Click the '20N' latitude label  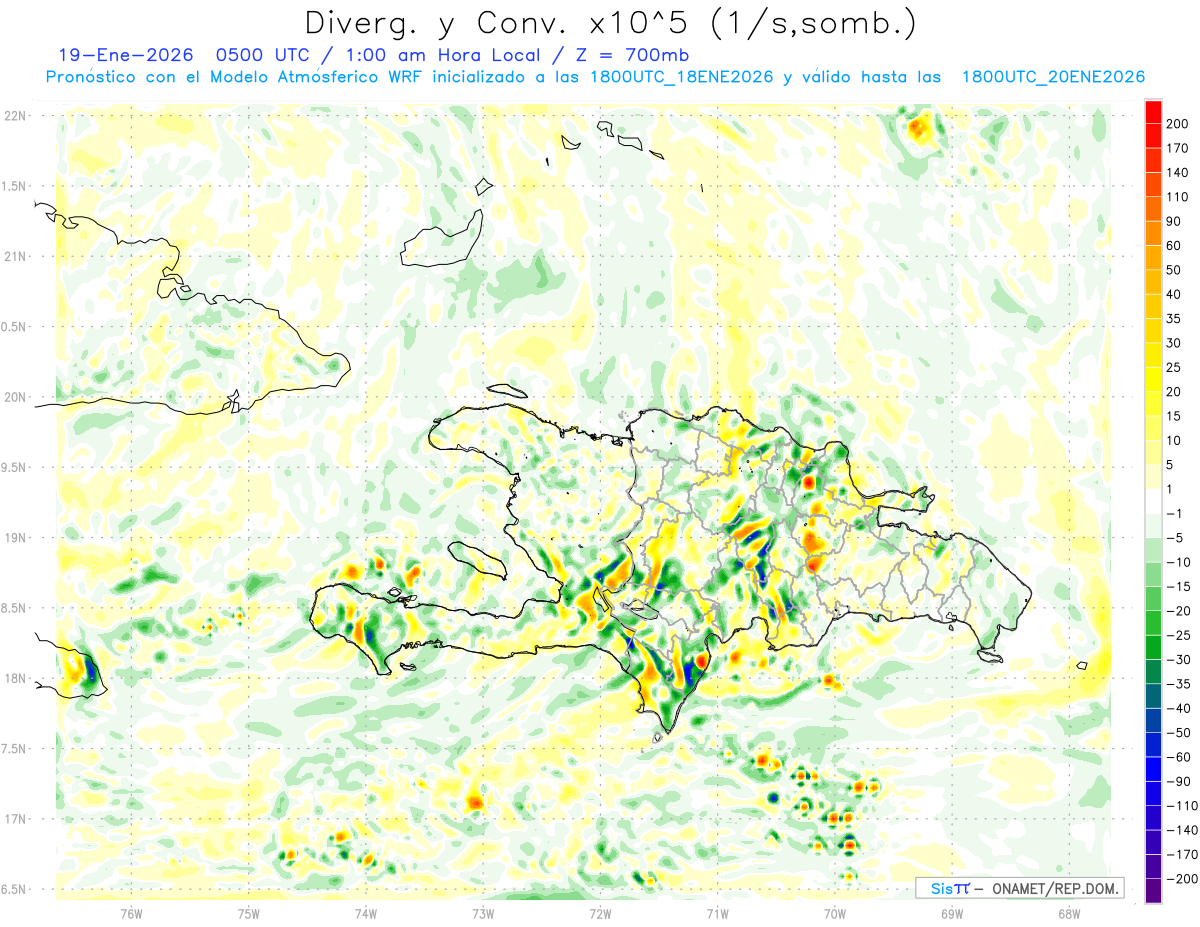[x=14, y=397]
